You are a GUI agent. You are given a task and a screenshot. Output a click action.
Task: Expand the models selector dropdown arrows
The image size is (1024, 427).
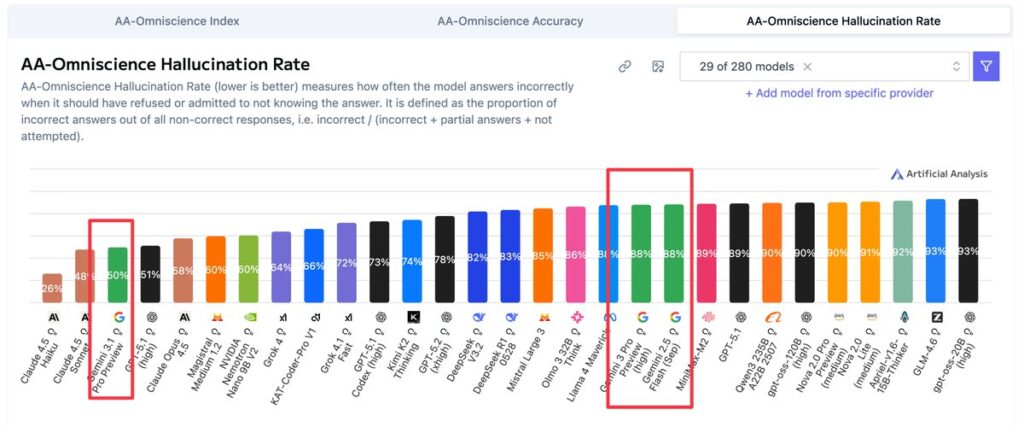tap(956, 67)
